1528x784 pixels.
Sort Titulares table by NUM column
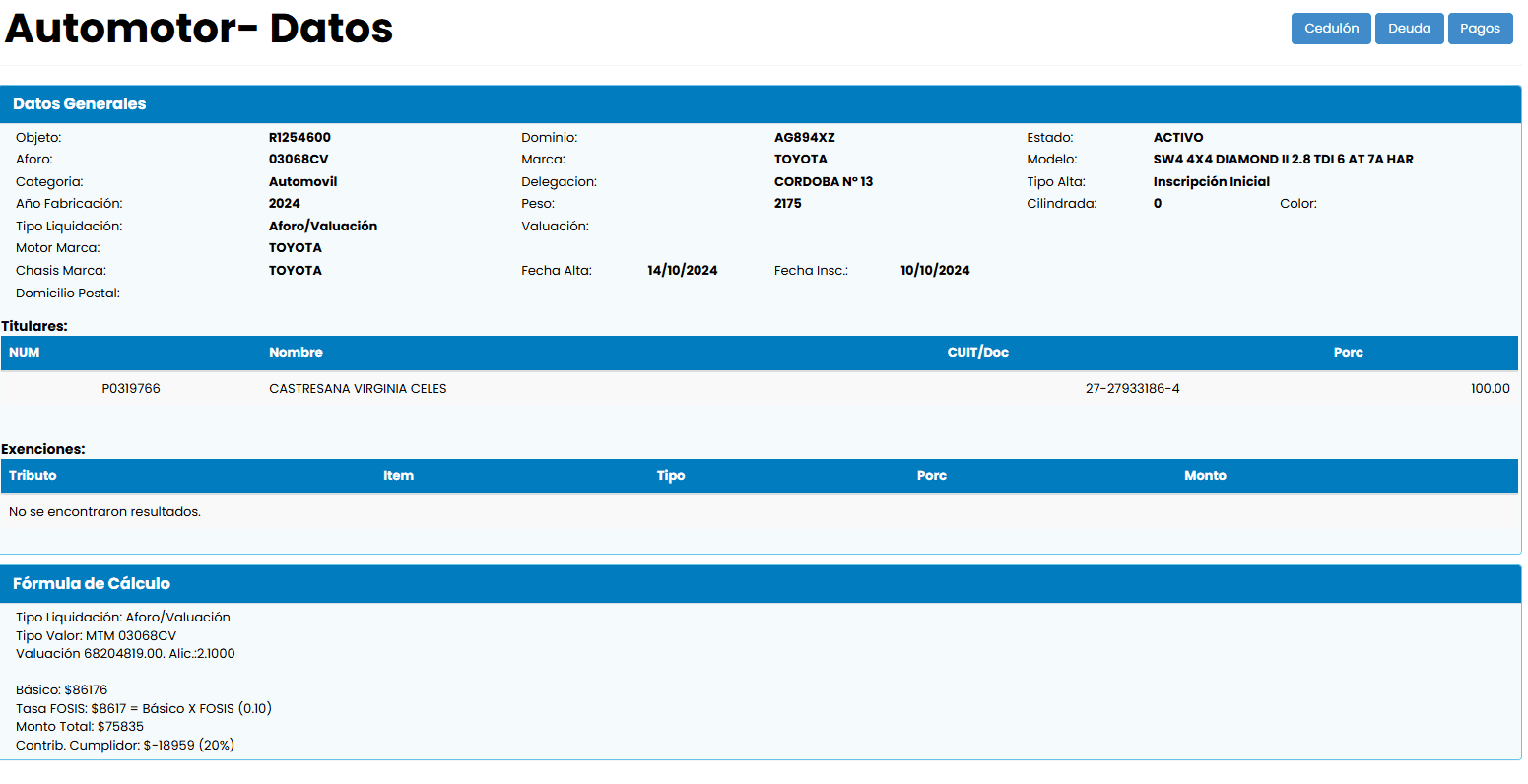(25, 353)
